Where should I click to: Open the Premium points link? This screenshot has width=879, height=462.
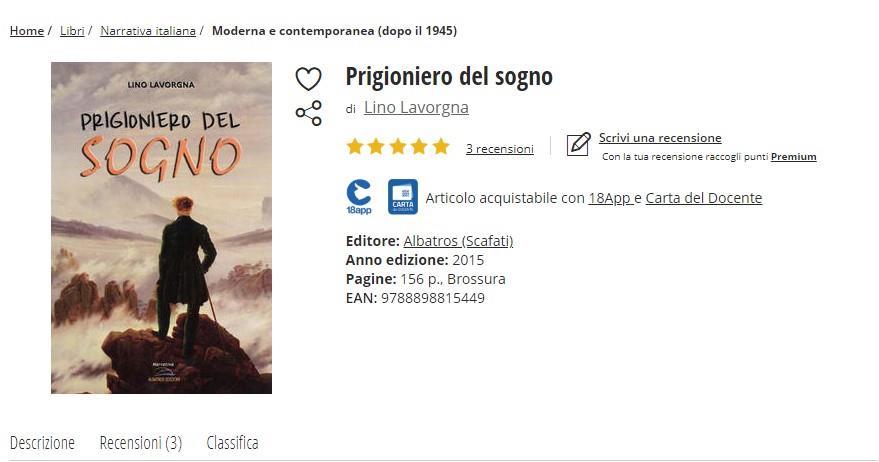coord(793,157)
